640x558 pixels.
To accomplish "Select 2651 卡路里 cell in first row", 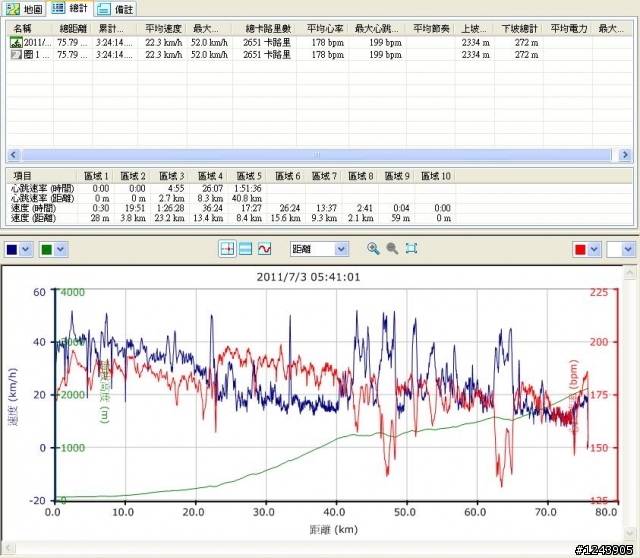I will coord(267,42).
